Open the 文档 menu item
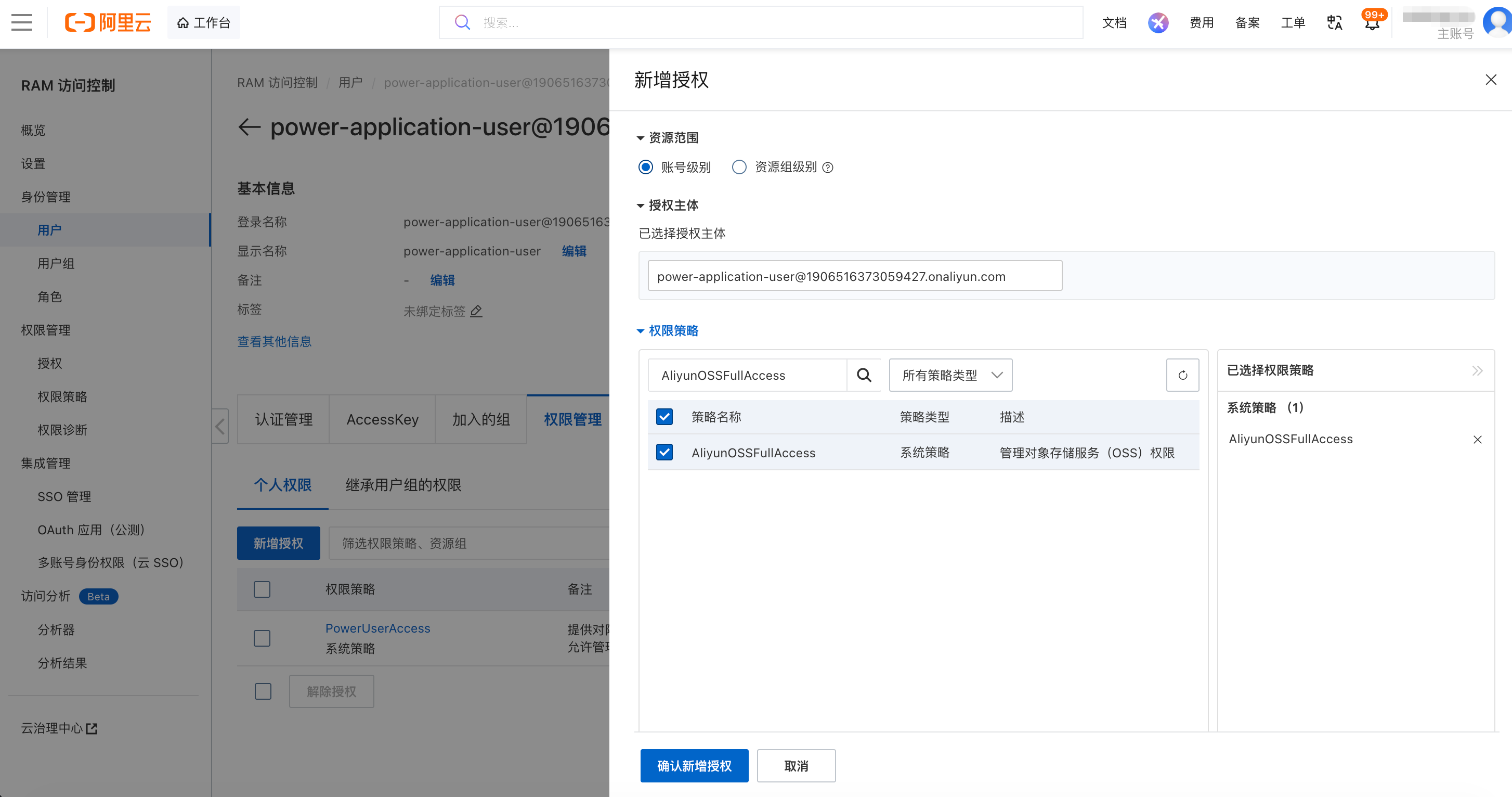Screen dimensions: 1512x797 pos(1114,22)
